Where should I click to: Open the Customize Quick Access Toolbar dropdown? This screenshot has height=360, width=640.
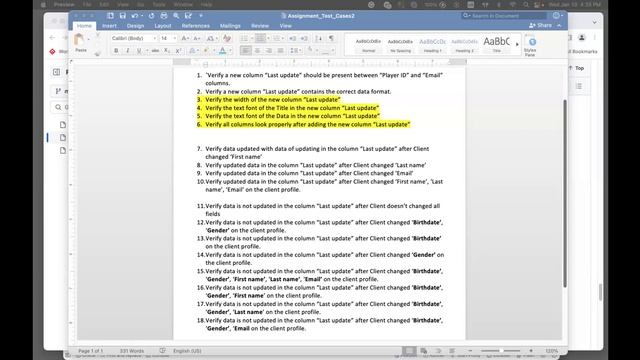coord(201,16)
